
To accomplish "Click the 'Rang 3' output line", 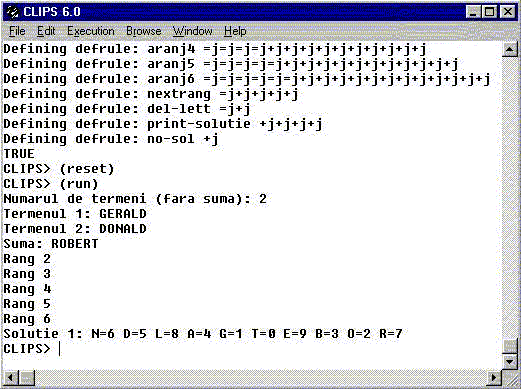I will tap(27, 274).
